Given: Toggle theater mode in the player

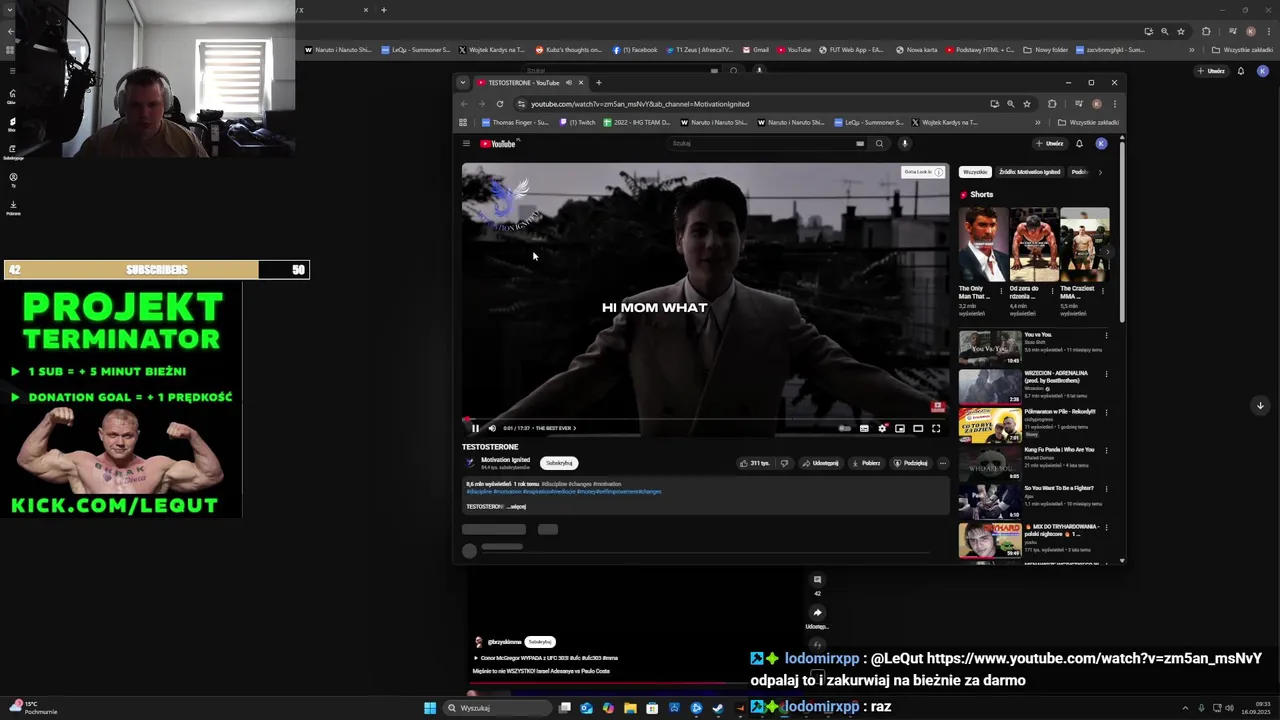Looking at the screenshot, I should point(918,428).
